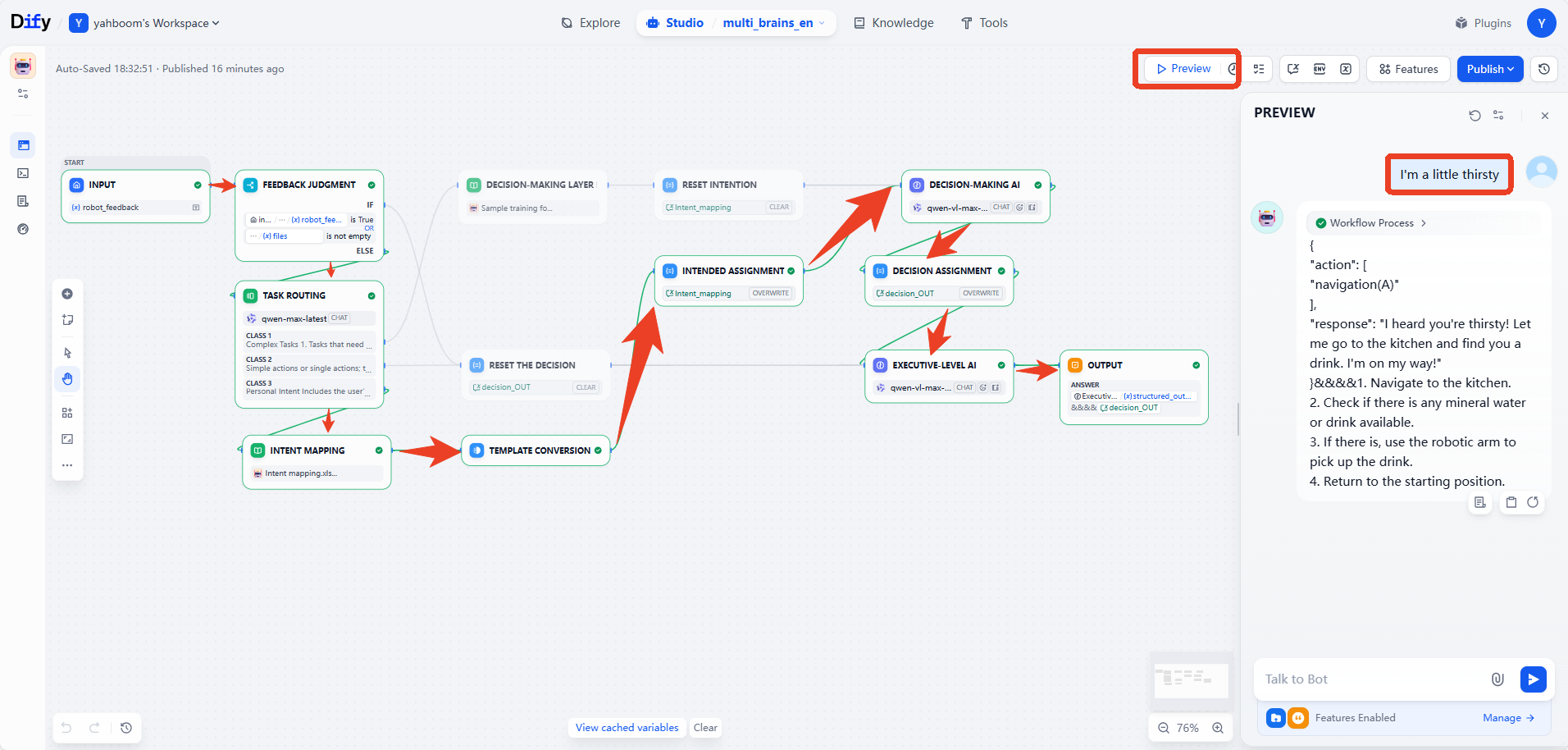Open the ENV environment variables icon
This screenshot has height=750, width=1568.
[x=1320, y=69]
